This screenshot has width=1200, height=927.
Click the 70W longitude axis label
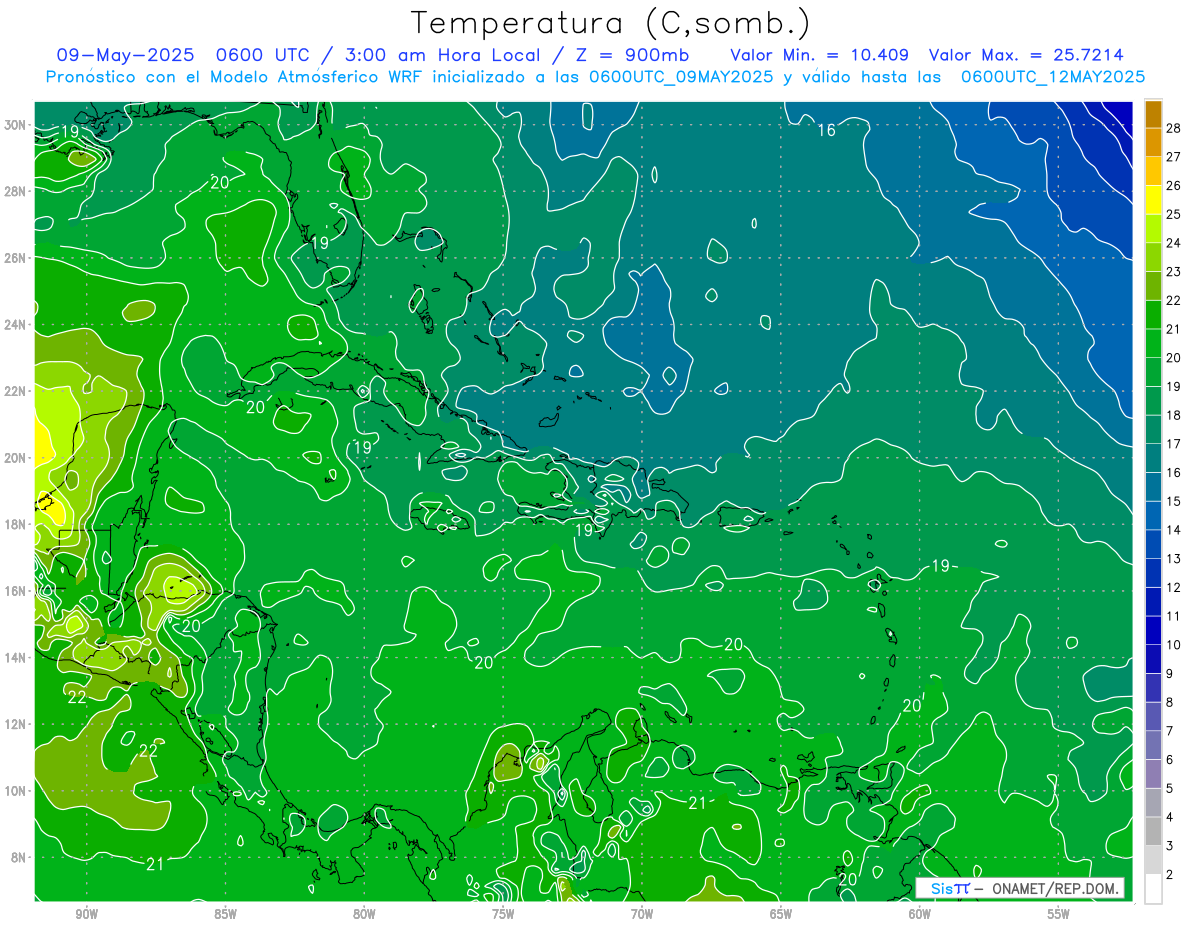(642, 913)
